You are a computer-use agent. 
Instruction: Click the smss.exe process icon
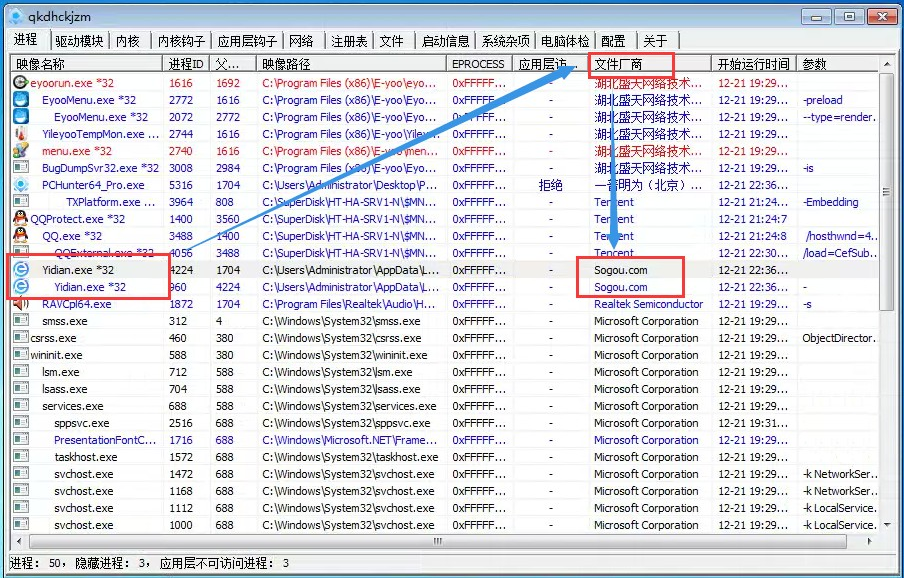point(21,321)
